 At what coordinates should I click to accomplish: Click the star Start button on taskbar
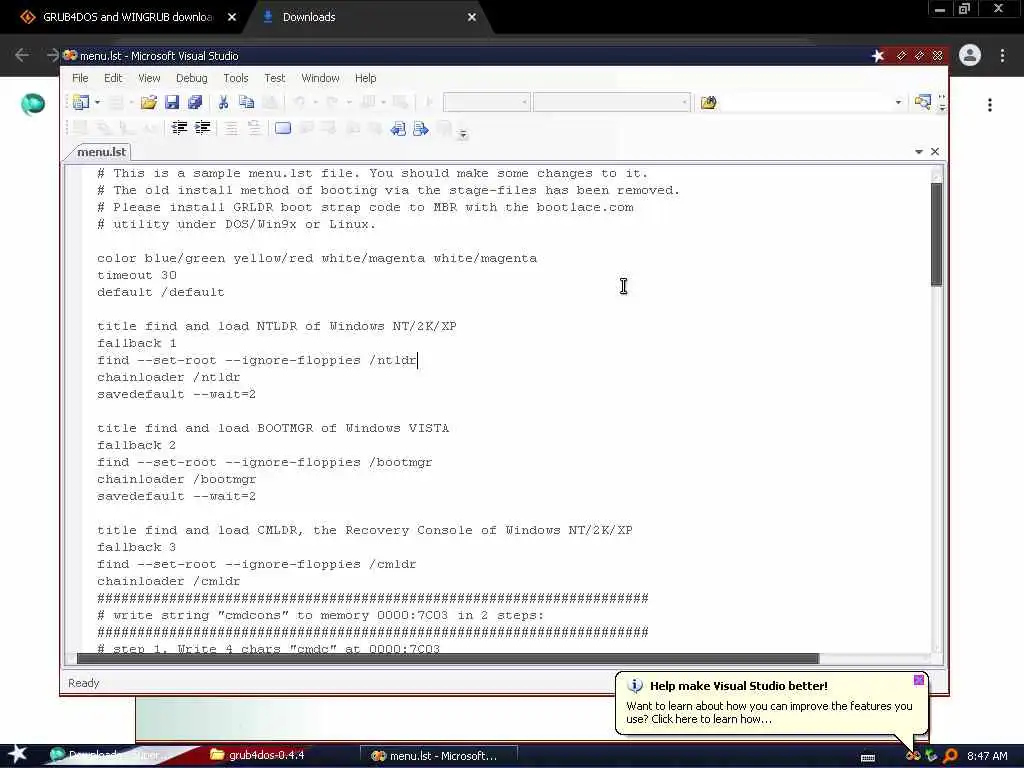pos(17,754)
